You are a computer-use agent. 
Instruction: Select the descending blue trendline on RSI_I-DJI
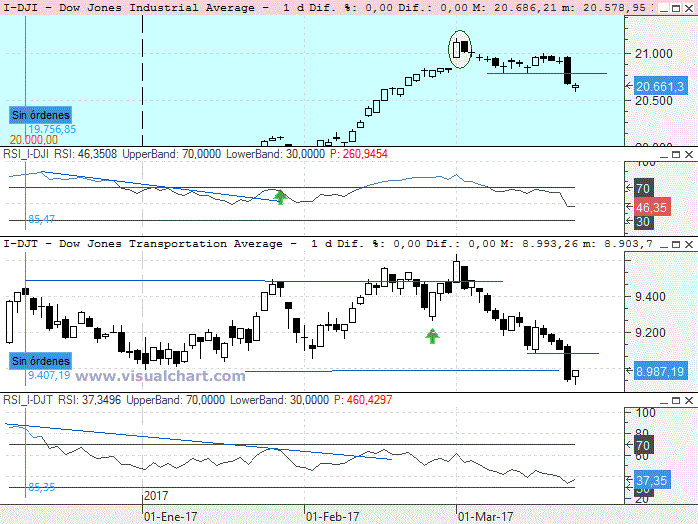161,187
